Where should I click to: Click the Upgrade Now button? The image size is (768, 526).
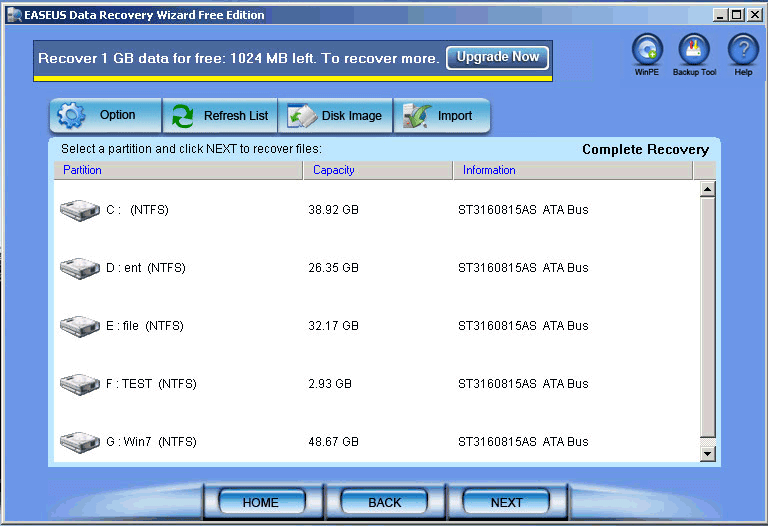click(498, 57)
